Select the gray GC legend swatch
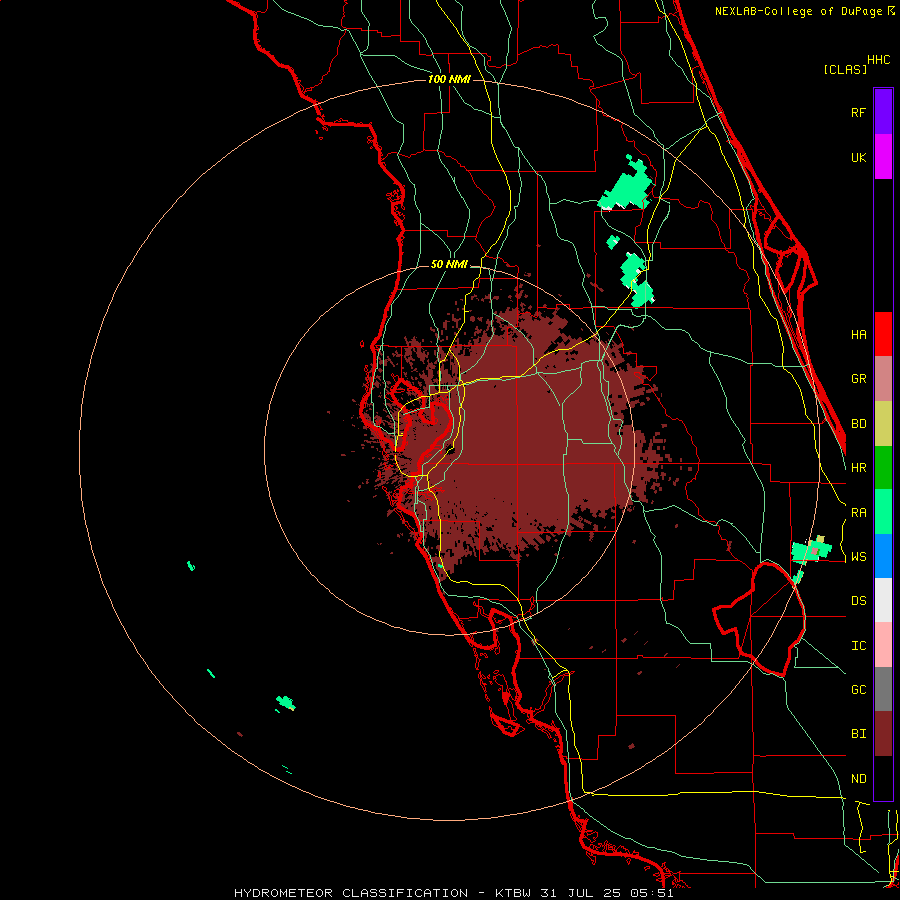Image resolution: width=900 pixels, height=900 pixels. (883, 689)
